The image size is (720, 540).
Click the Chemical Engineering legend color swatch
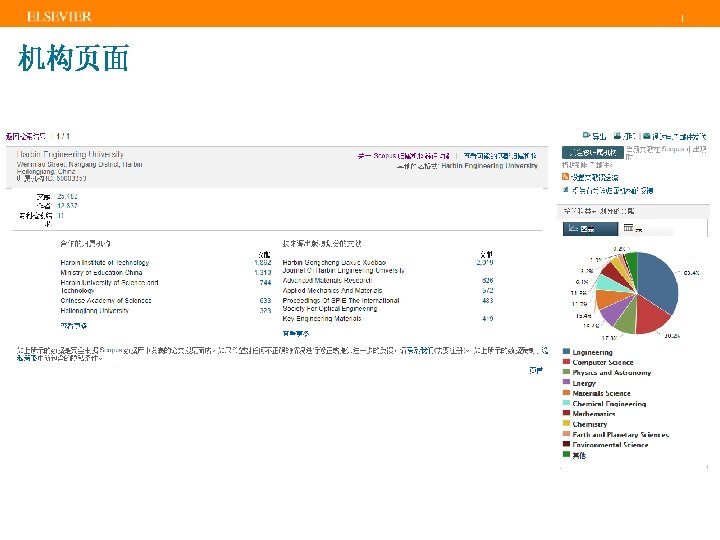[566, 403]
